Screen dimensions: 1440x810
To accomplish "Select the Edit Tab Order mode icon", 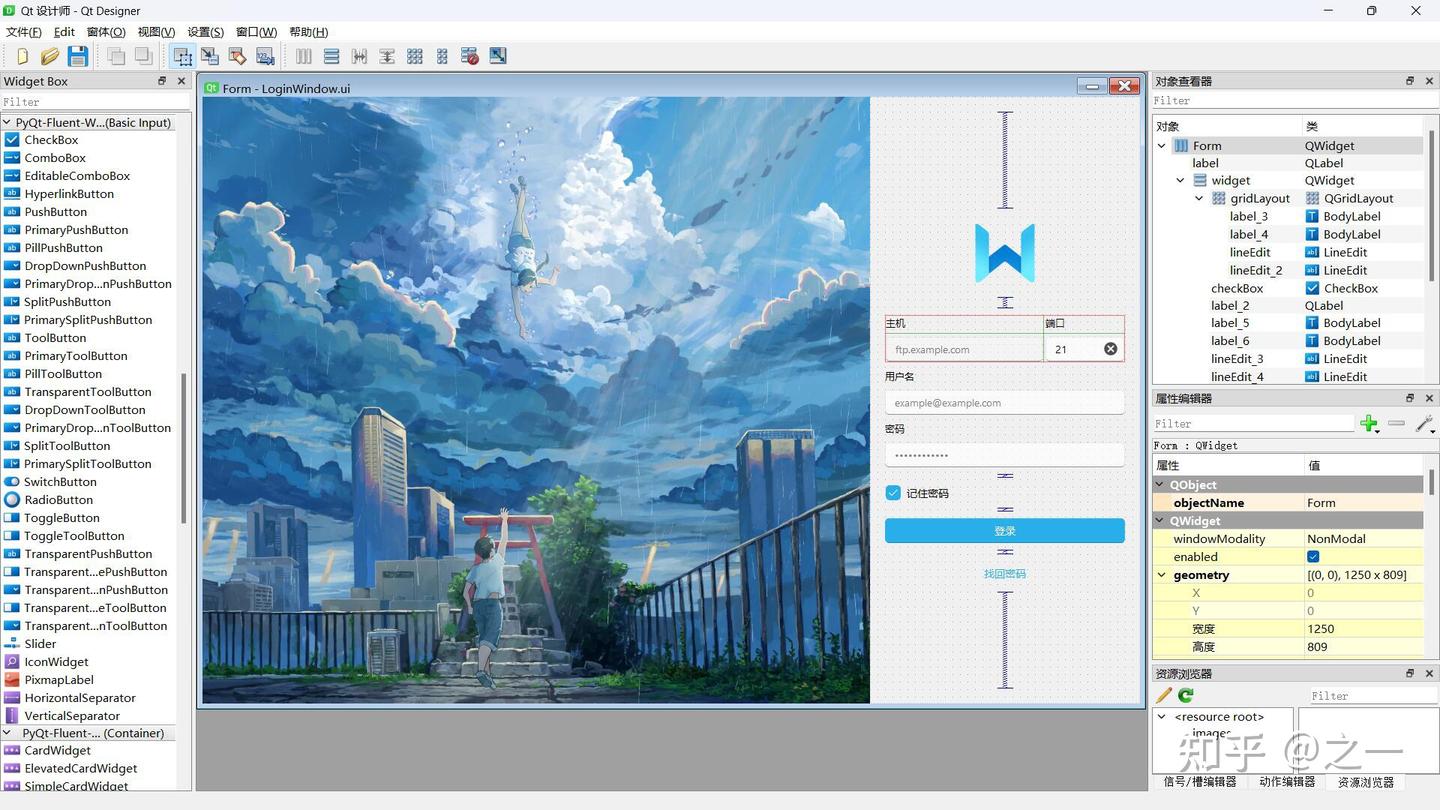I will click(x=264, y=56).
